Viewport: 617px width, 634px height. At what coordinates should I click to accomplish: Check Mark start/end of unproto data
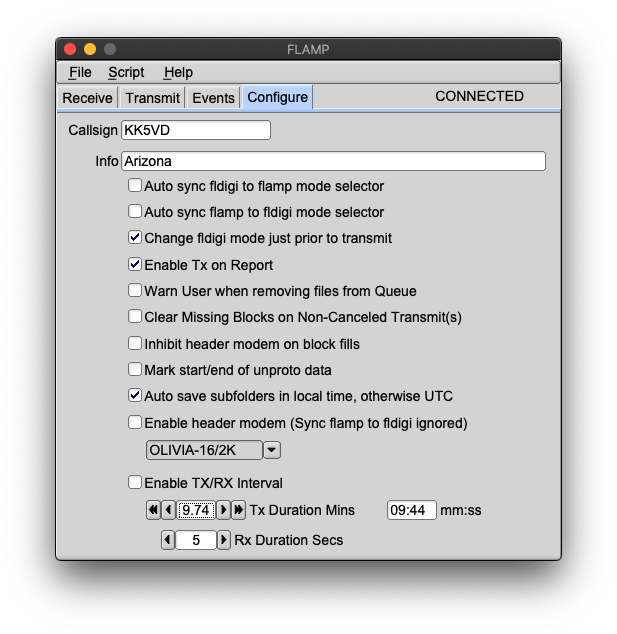[135, 369]
